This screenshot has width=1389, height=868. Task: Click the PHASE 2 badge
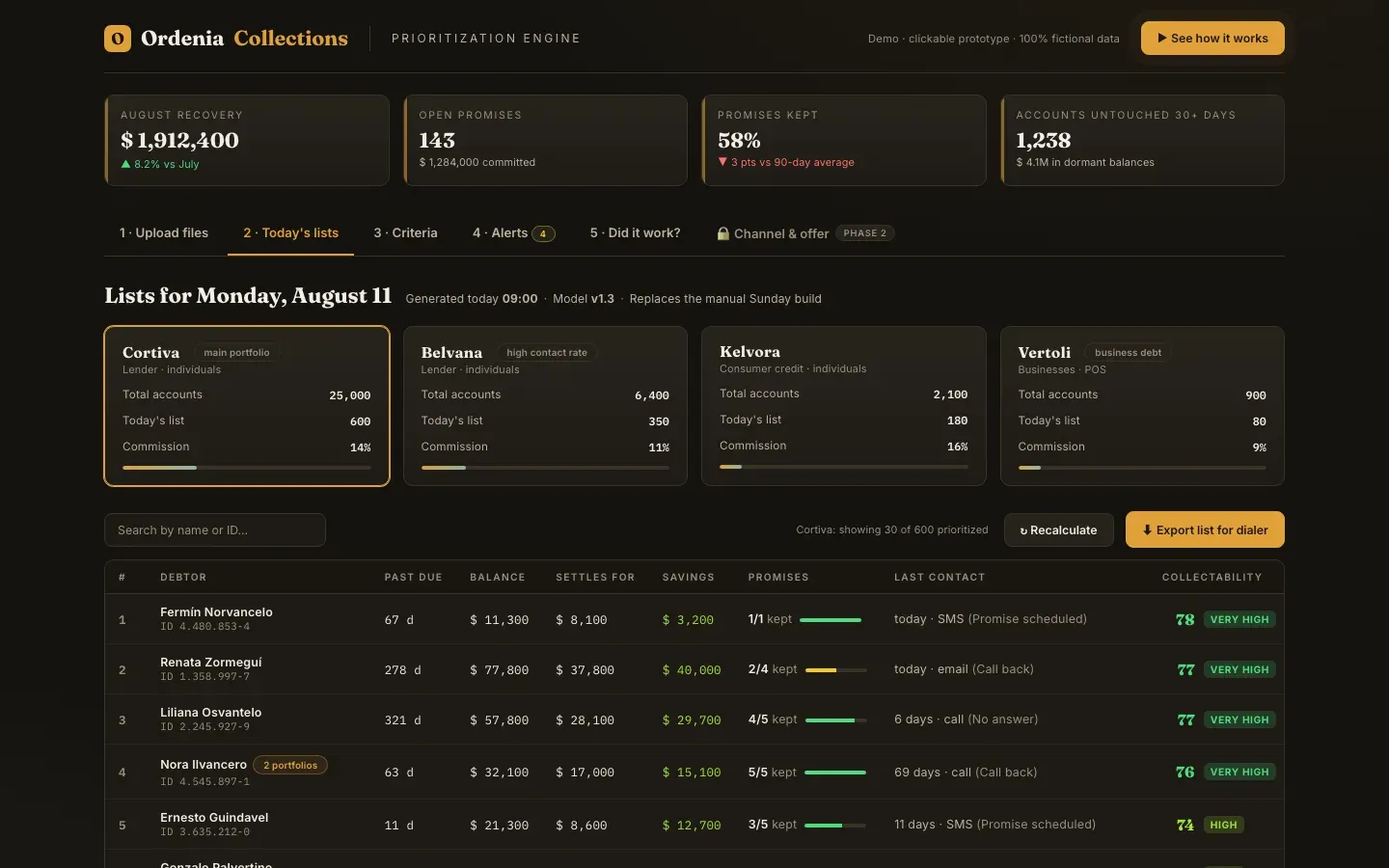pyautogui.click(x=864, y=233)
